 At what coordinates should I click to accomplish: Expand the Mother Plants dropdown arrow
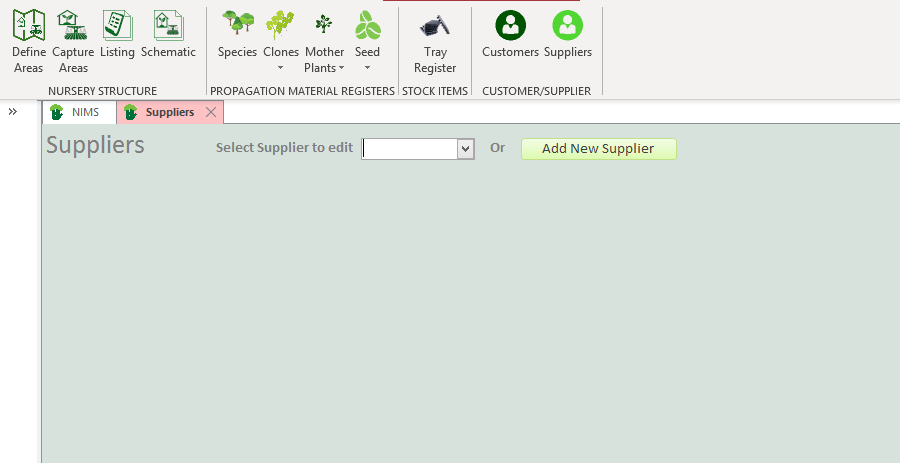click(x=342, y=69)
